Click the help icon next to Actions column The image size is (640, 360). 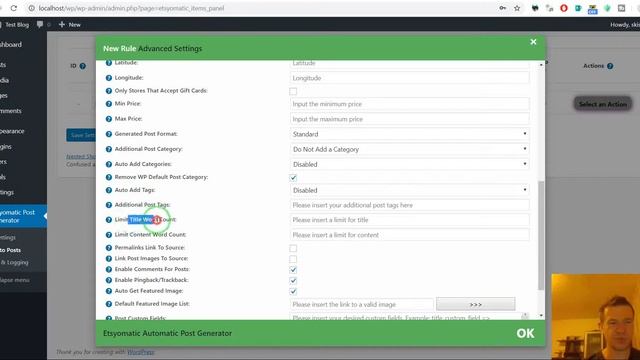pos(610,66)
